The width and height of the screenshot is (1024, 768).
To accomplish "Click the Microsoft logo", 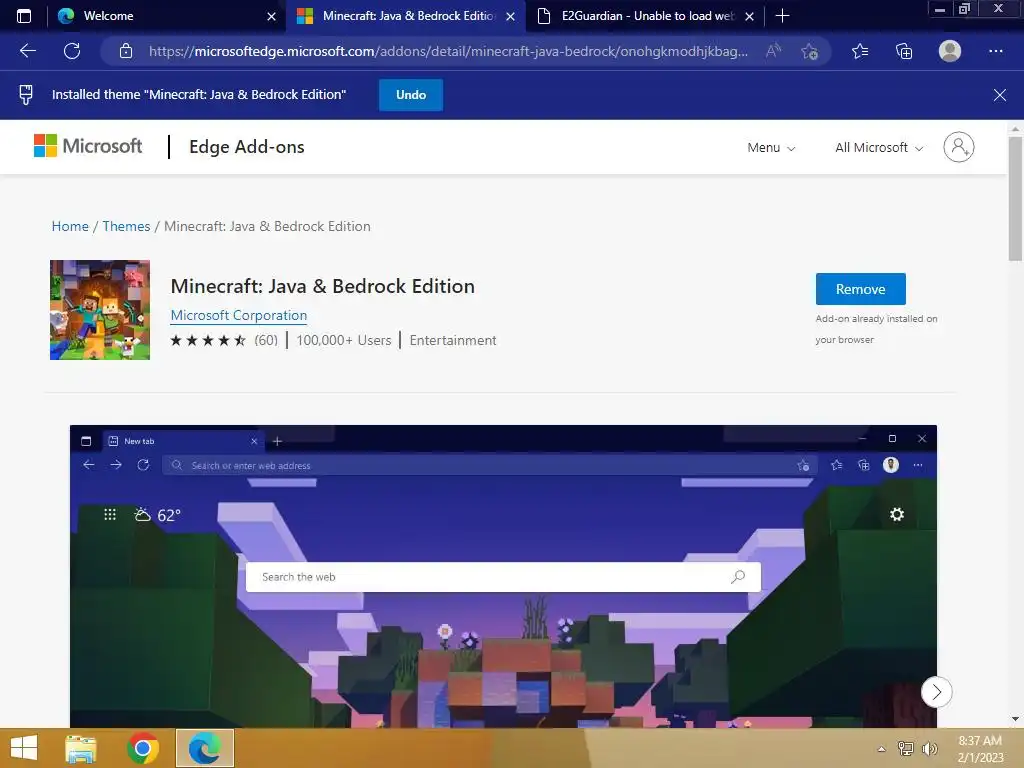I will click(x=88, y=146).
